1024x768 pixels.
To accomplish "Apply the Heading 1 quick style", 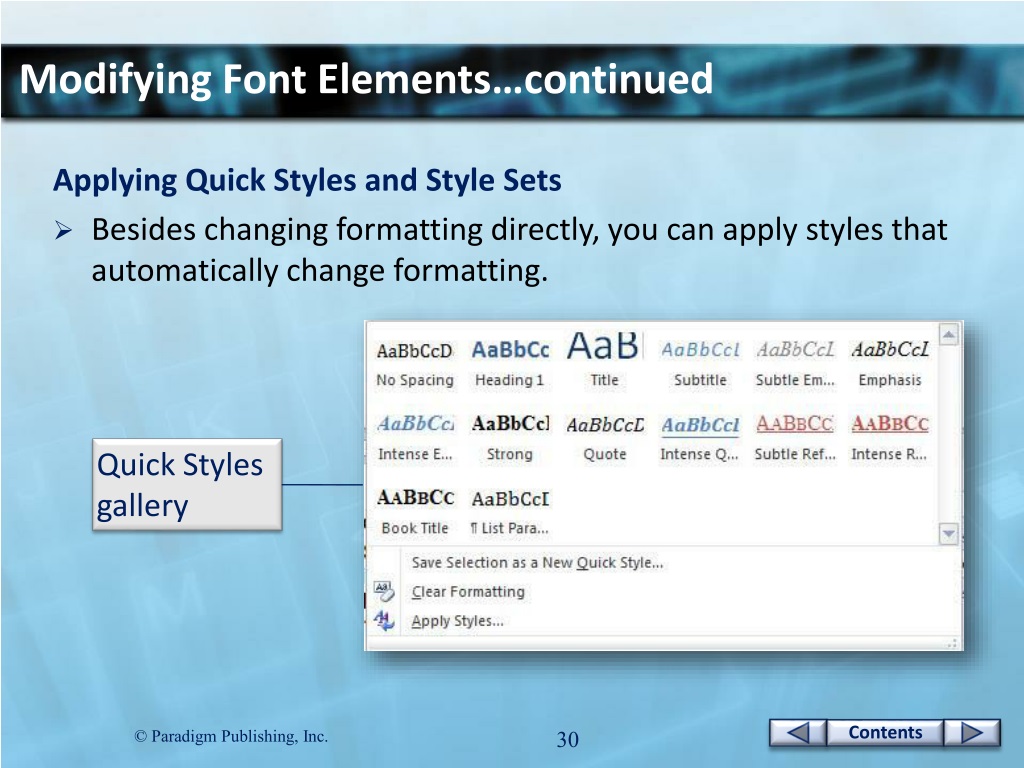I will click(x=509, y=363).
